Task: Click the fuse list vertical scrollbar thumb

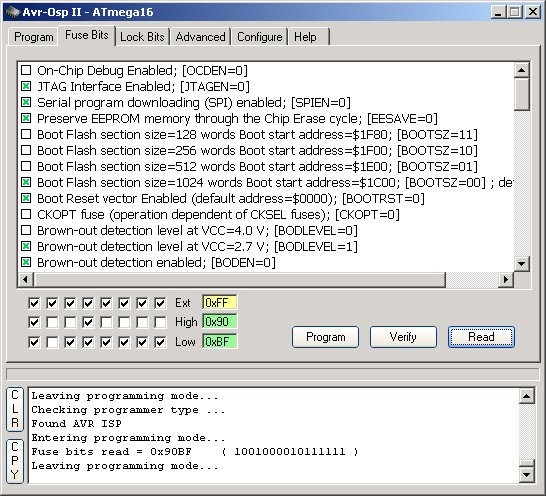Action: 522,94
